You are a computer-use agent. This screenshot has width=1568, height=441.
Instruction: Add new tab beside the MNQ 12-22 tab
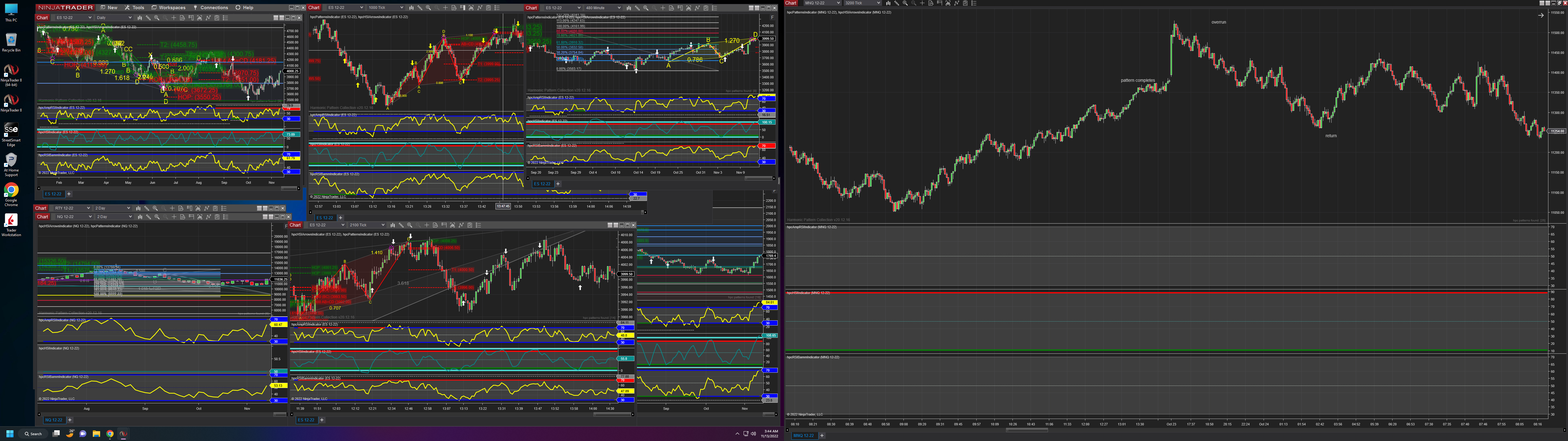822,435
